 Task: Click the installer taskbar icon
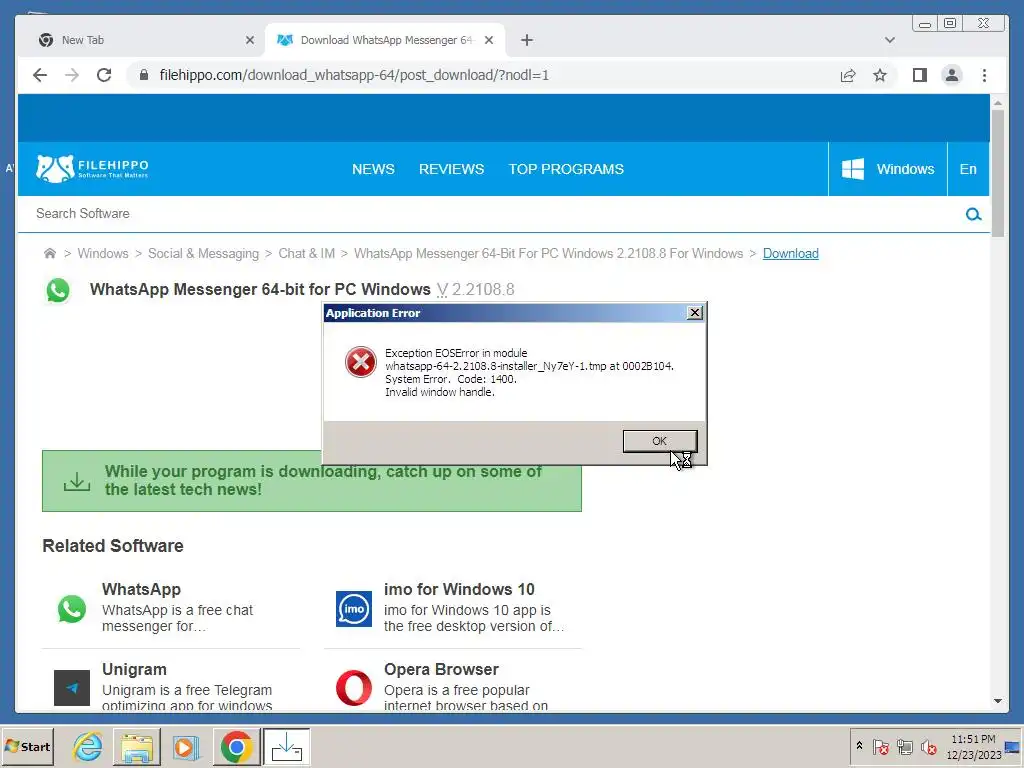(286, 746)
